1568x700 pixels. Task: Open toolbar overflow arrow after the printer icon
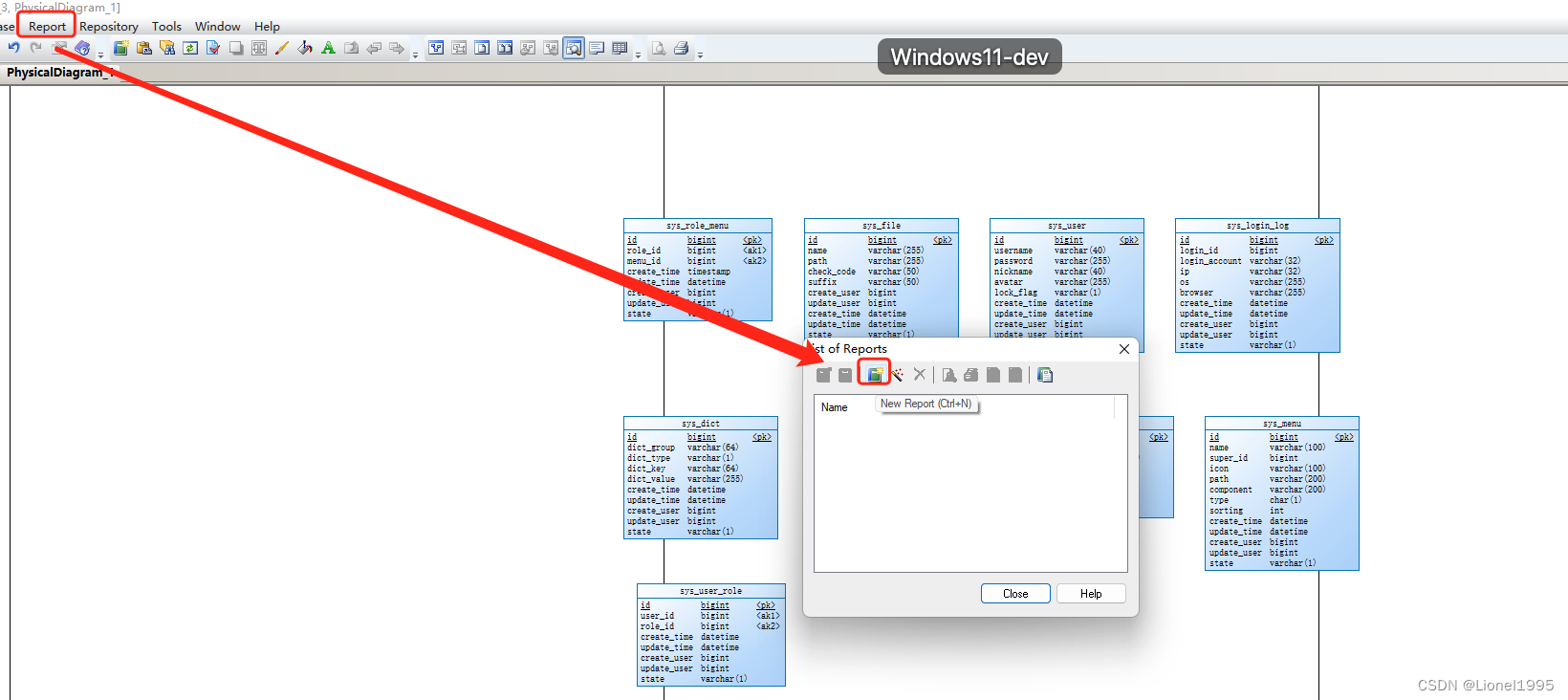700,55
